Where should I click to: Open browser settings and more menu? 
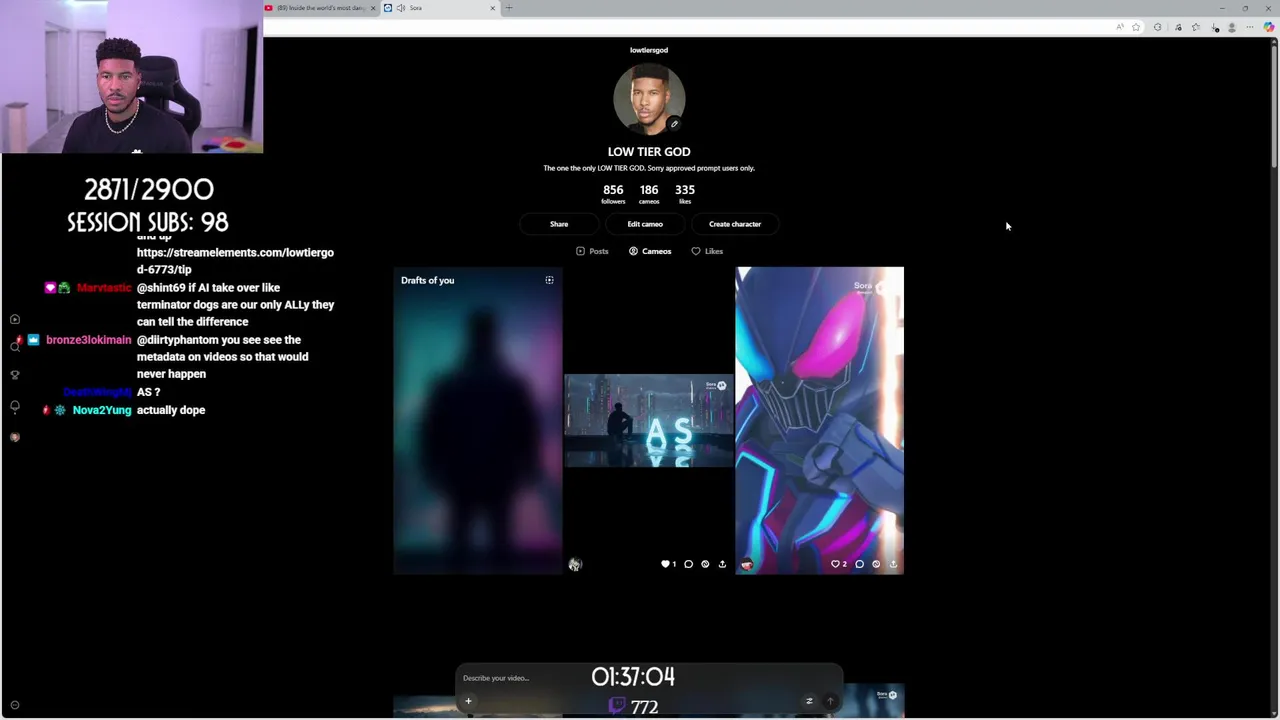pyautogui.click(x=1250, y=27)
